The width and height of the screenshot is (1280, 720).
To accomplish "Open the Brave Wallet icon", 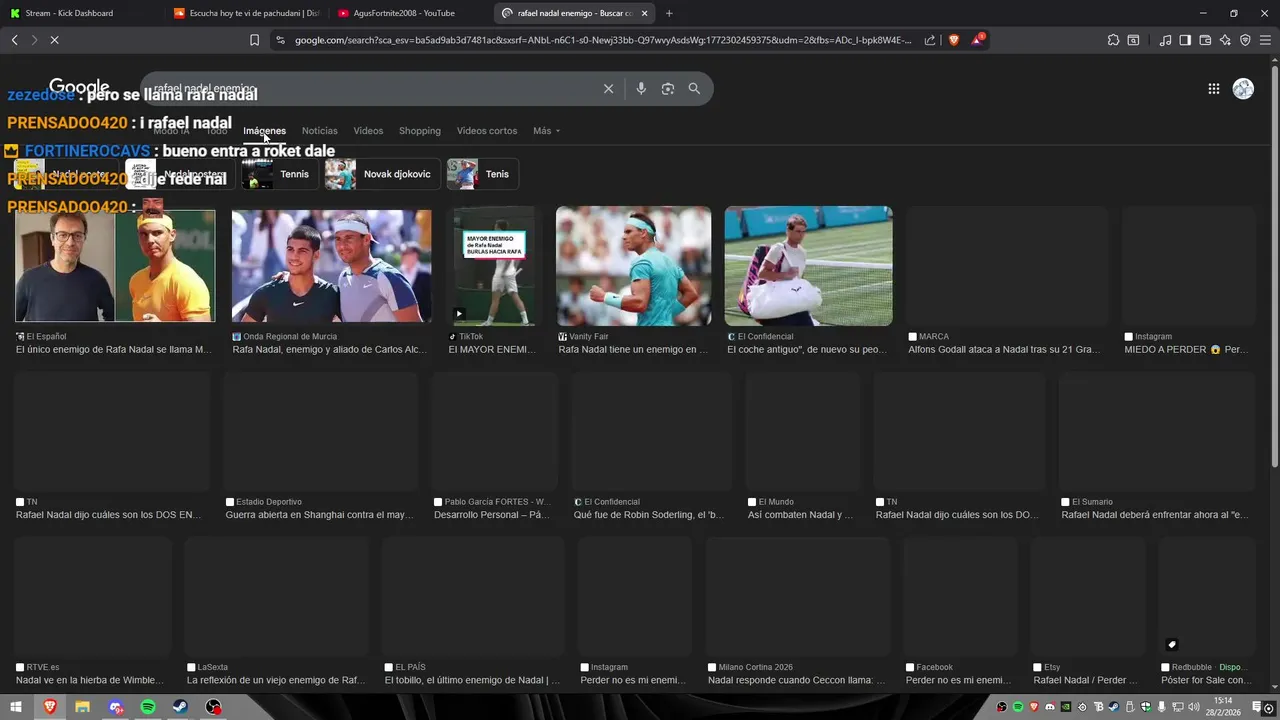I will [1205, 40].
